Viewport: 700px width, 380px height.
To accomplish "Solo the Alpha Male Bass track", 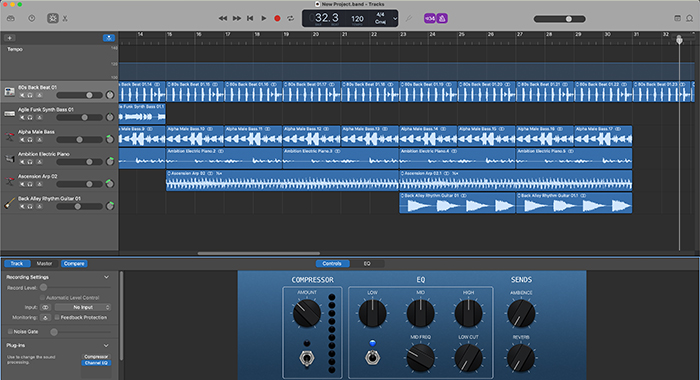I will point(30,140).
